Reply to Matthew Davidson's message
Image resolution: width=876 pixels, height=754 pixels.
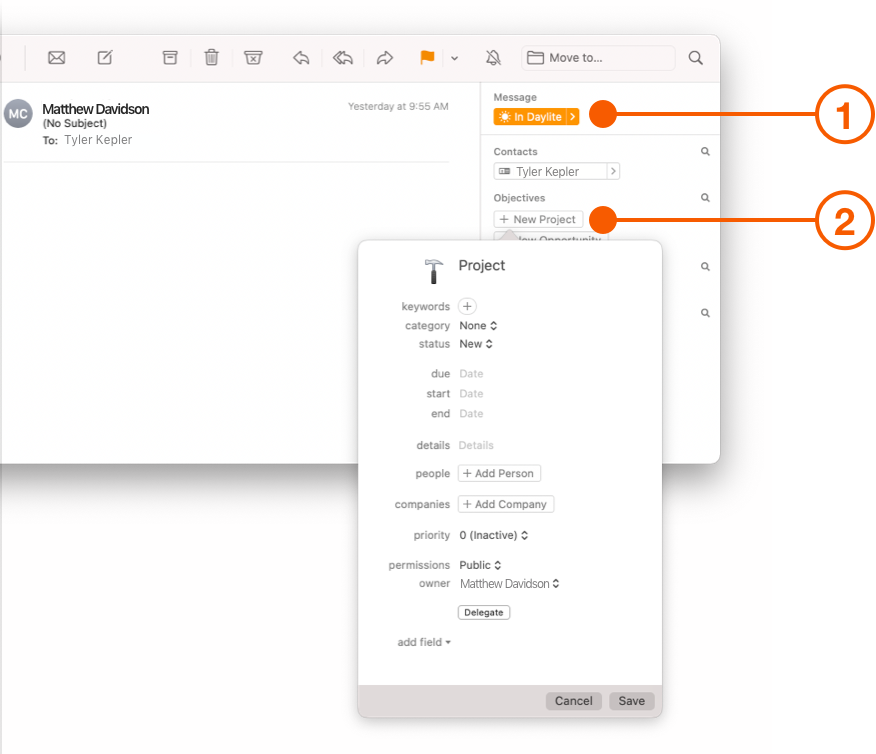click(301, 57)
